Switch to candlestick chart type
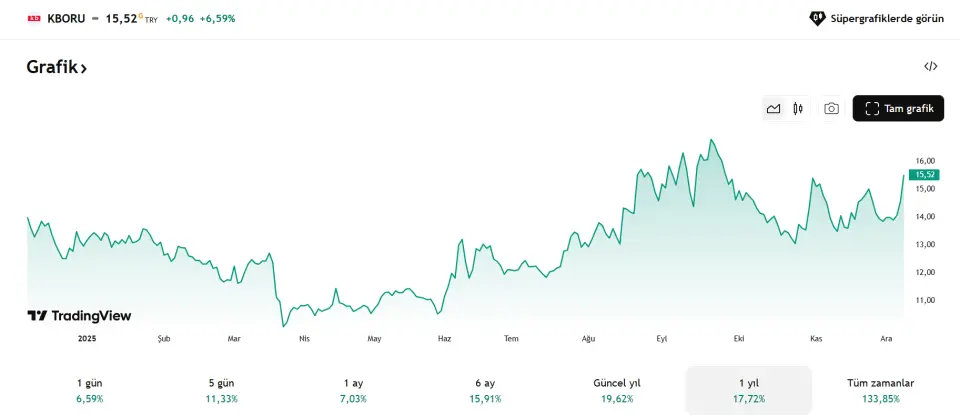The width and height of the screenshot is (960, 416). click(798, 109)
